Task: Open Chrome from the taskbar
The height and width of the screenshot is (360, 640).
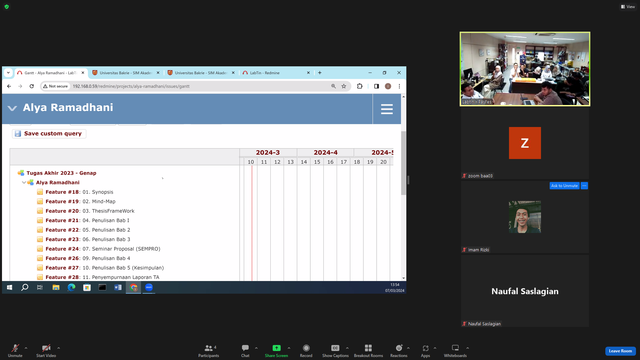Action: 133,287
